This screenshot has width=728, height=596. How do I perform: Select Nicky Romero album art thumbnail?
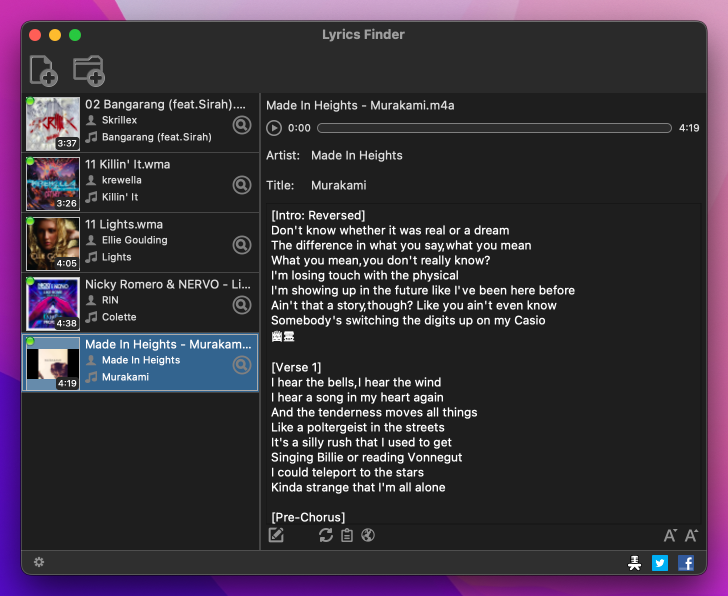(52, 304)
